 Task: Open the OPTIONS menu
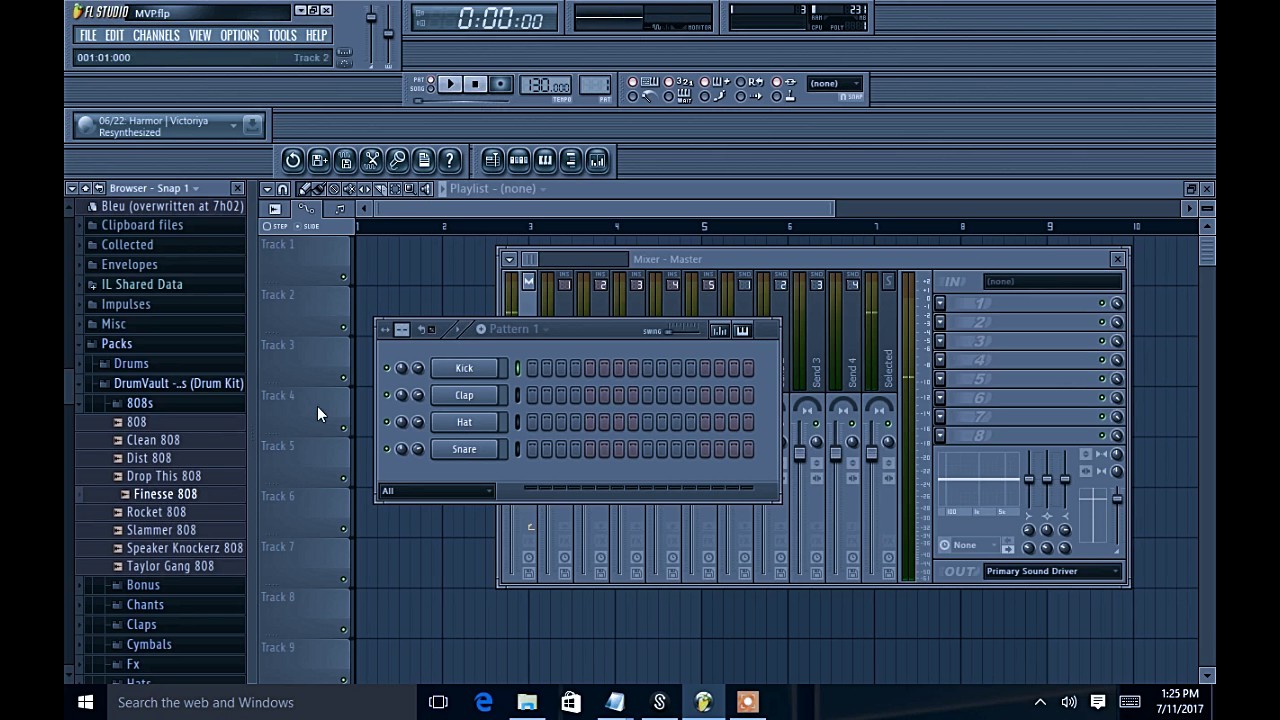240,35
